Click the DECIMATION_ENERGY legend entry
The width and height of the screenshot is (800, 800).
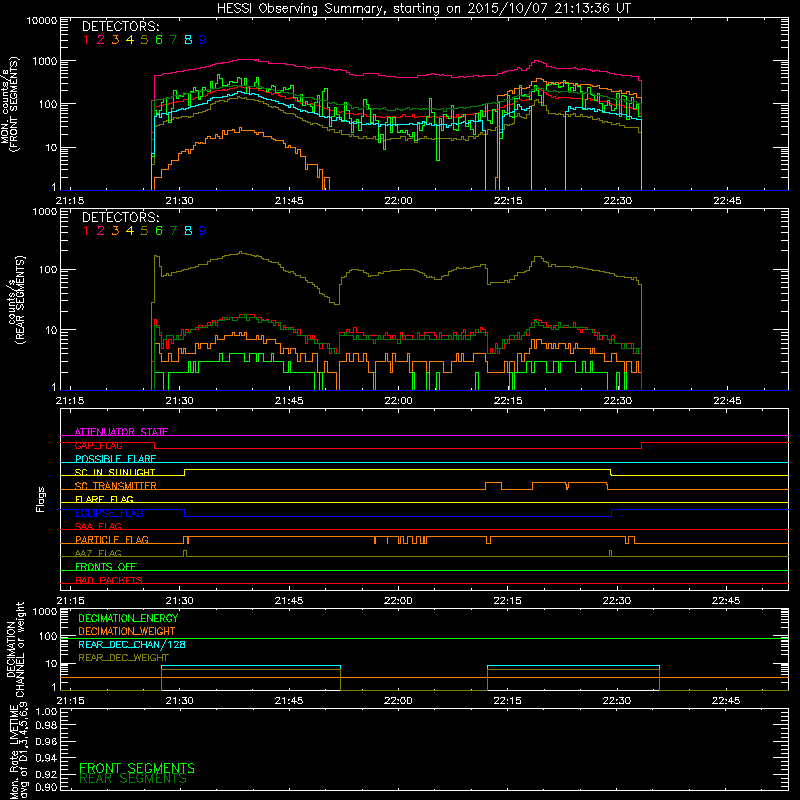[128, 618]
